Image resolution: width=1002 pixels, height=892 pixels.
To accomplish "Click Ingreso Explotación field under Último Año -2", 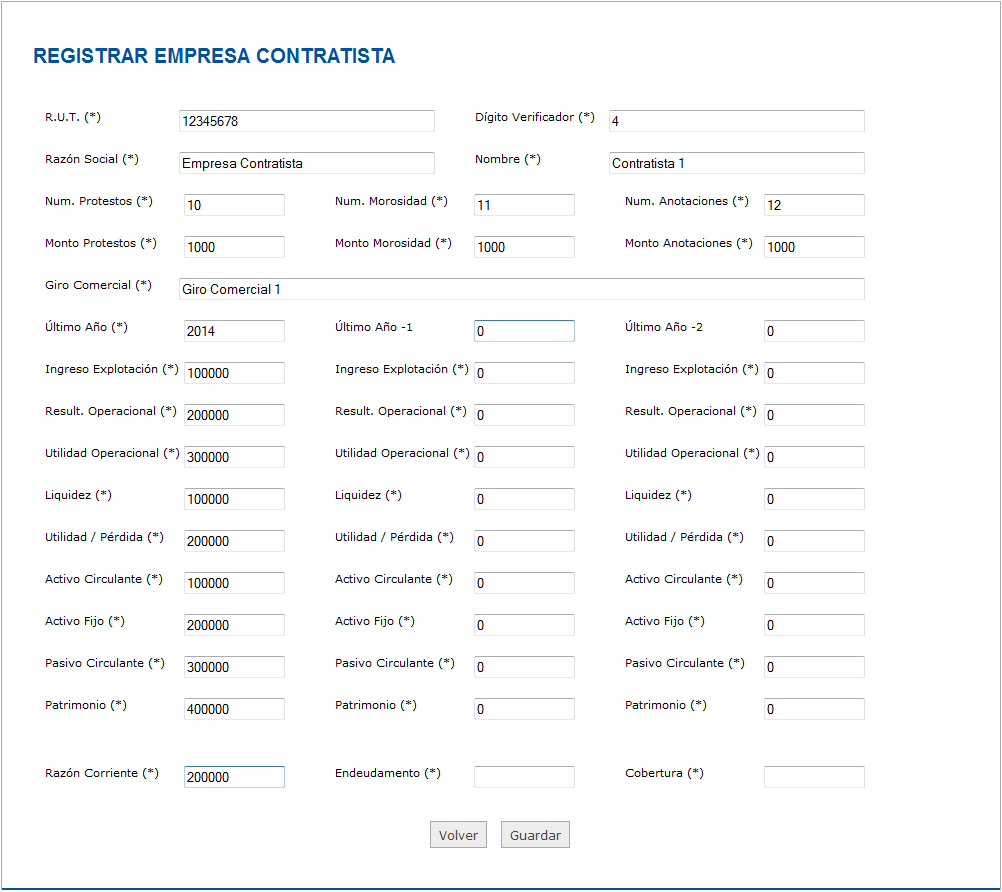I will coord(814,373).
